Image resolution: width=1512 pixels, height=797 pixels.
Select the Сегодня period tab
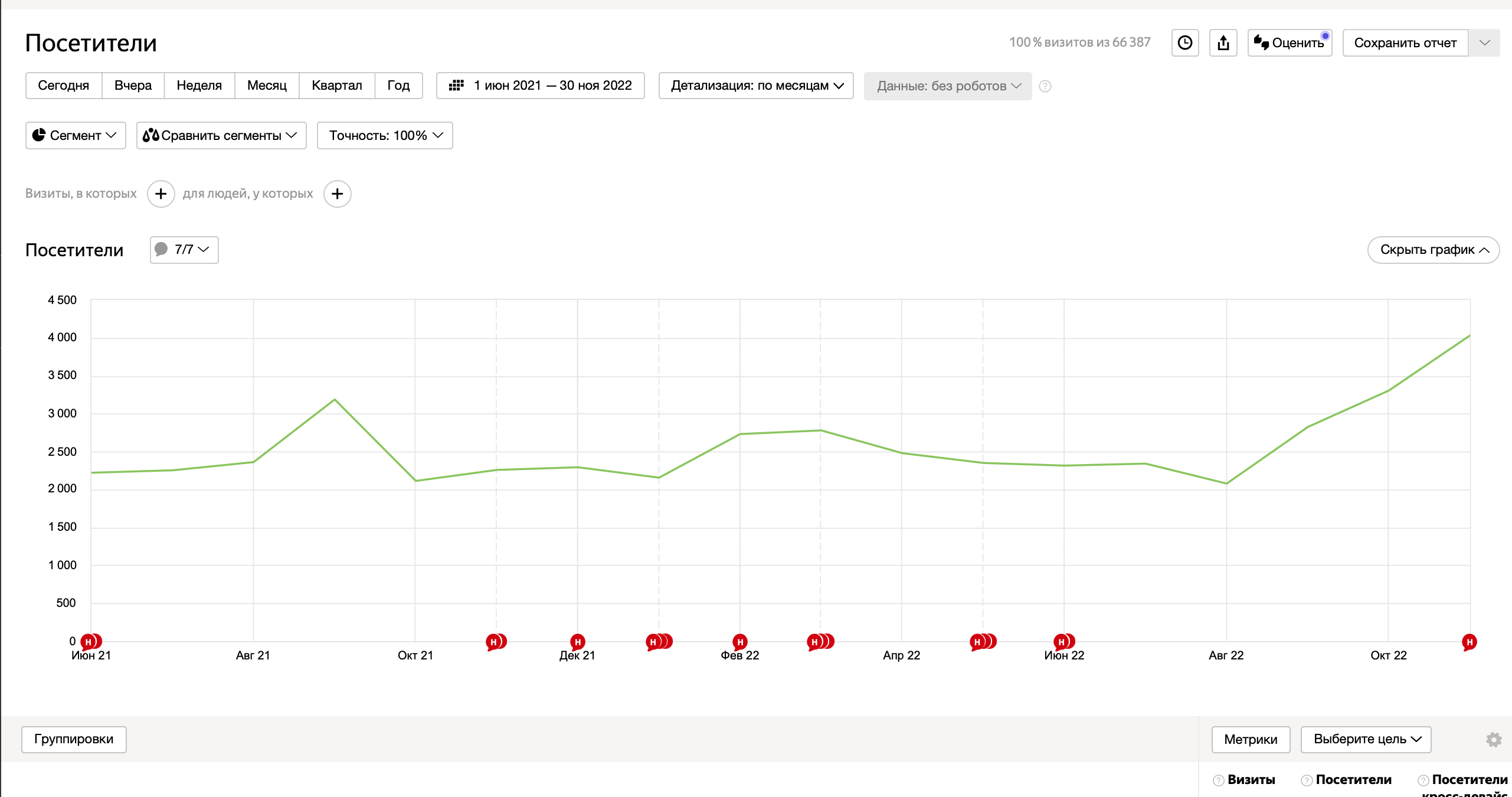click(64, 86)
